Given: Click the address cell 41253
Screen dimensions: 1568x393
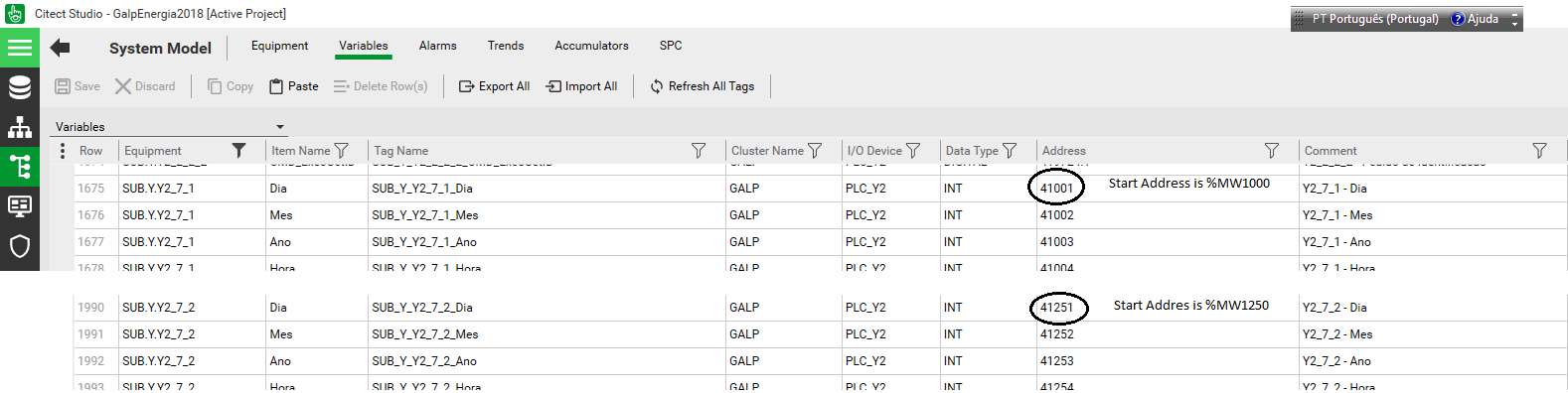Looking at the screenshot, I should click(x=1057, y=361).
